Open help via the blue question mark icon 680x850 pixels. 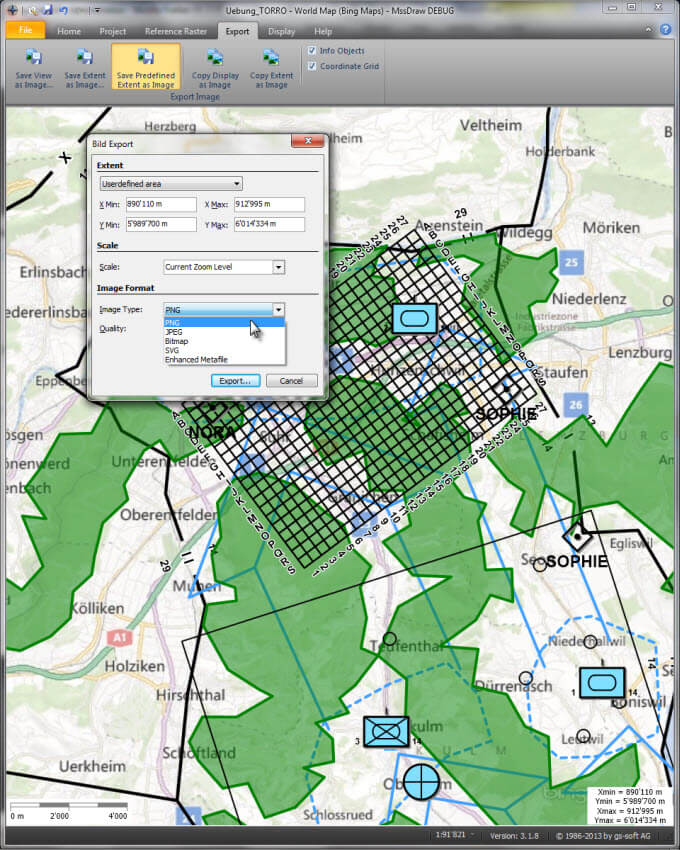[x=665, y=30]
